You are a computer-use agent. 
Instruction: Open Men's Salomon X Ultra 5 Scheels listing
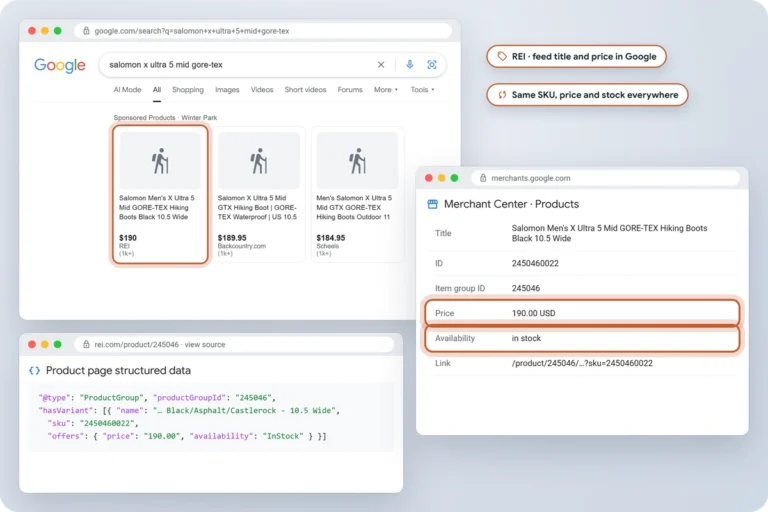[354, 207]
